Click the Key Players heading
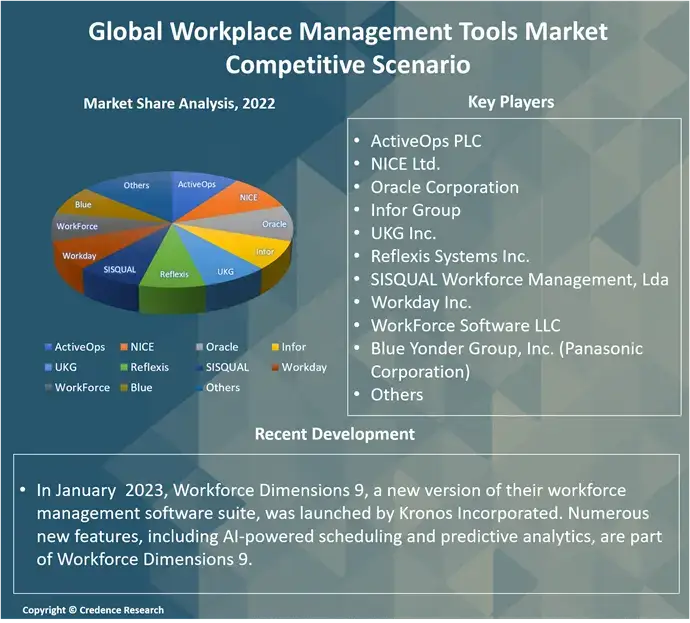This screenshot has height=623, width=690. point(510,102)
